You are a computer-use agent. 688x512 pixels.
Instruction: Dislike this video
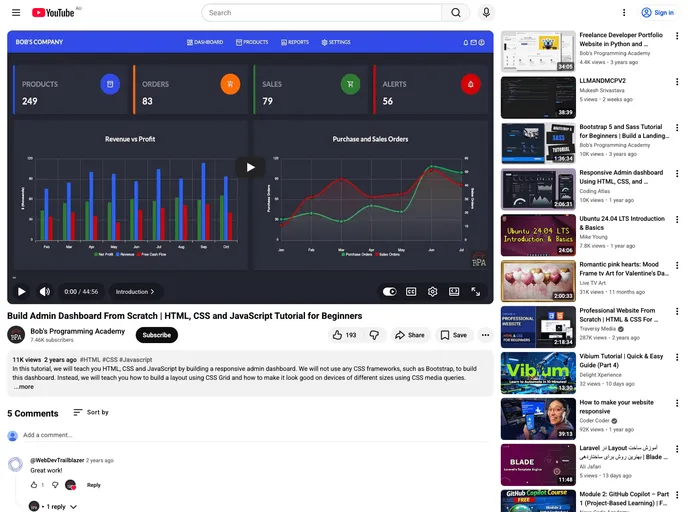(374, 335)
